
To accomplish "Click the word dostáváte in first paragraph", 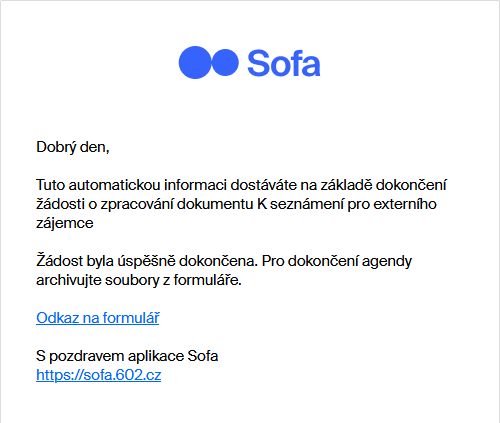I will coord(263,185).
